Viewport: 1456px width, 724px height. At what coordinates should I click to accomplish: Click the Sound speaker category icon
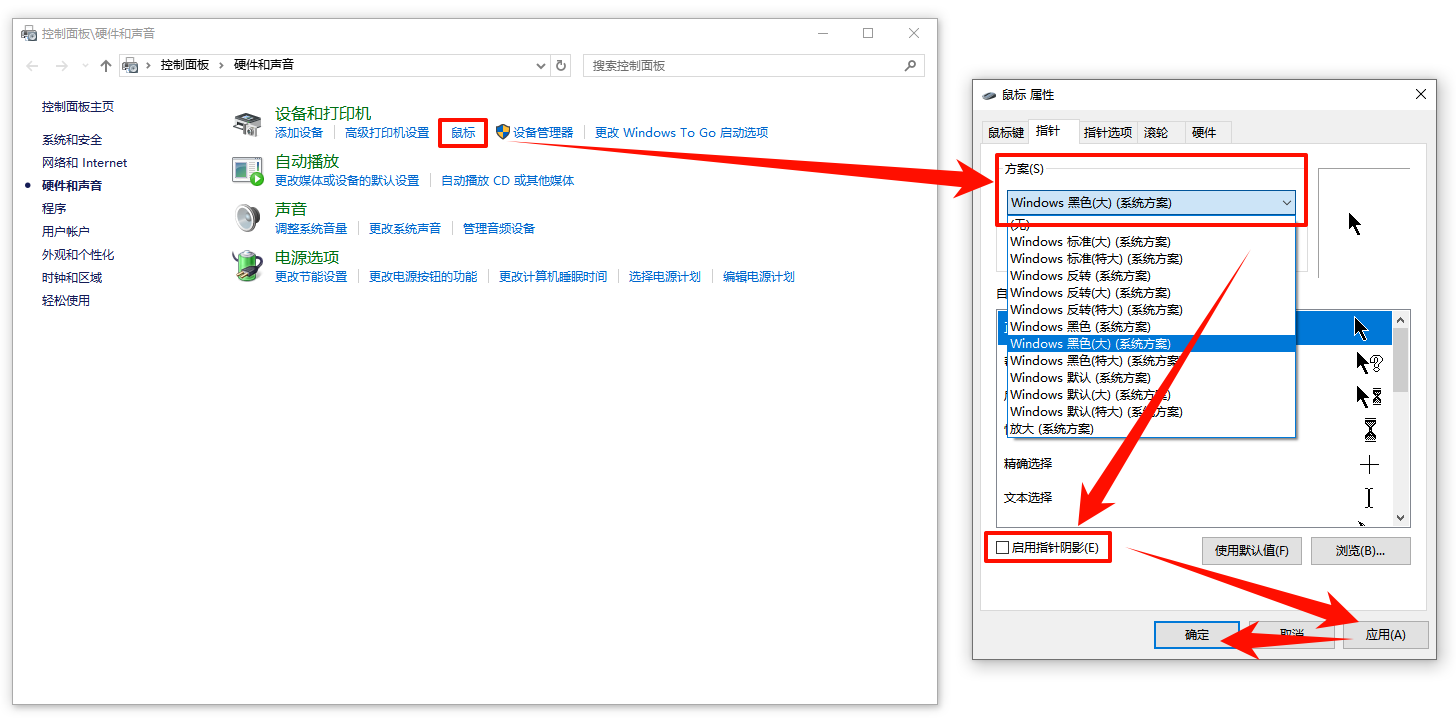pyautogui.click(x=247, y=218)
